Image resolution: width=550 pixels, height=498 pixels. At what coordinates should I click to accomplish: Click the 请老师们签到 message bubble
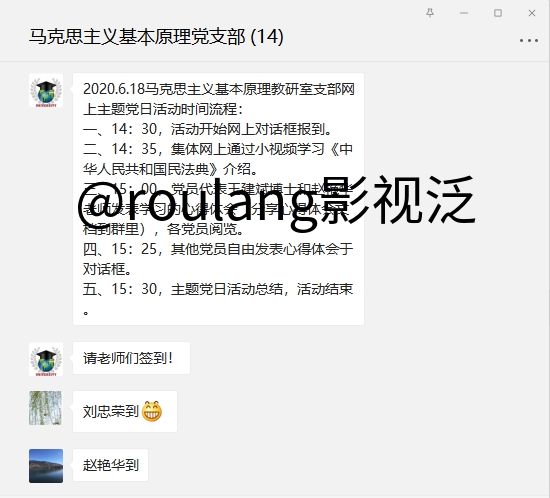131,358
